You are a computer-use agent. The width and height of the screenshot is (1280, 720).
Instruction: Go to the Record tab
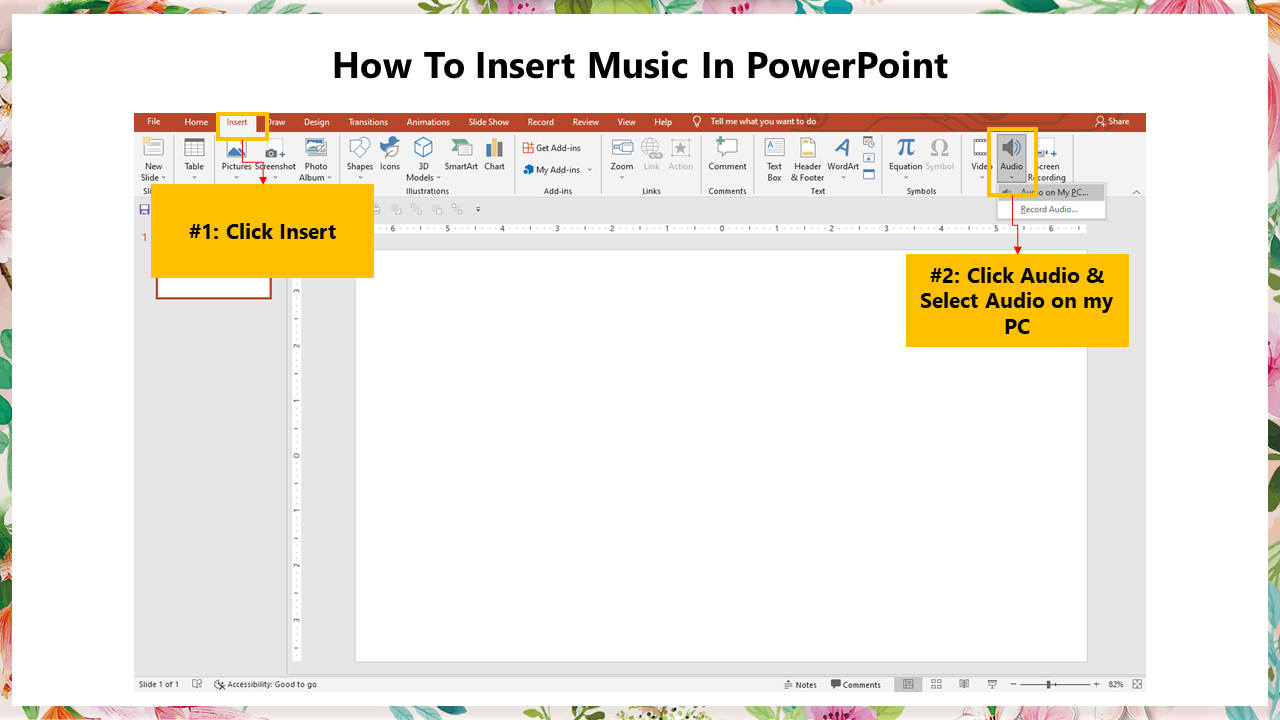tap(541, 122)
